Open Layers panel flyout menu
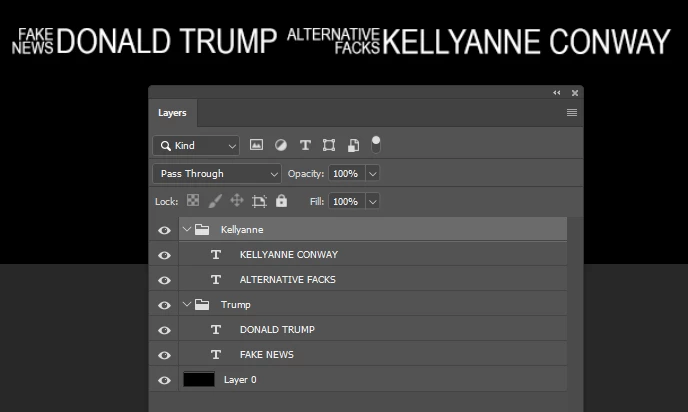Image resolution: width=688 pixels, height=412 pixels. tap(571, 113)
